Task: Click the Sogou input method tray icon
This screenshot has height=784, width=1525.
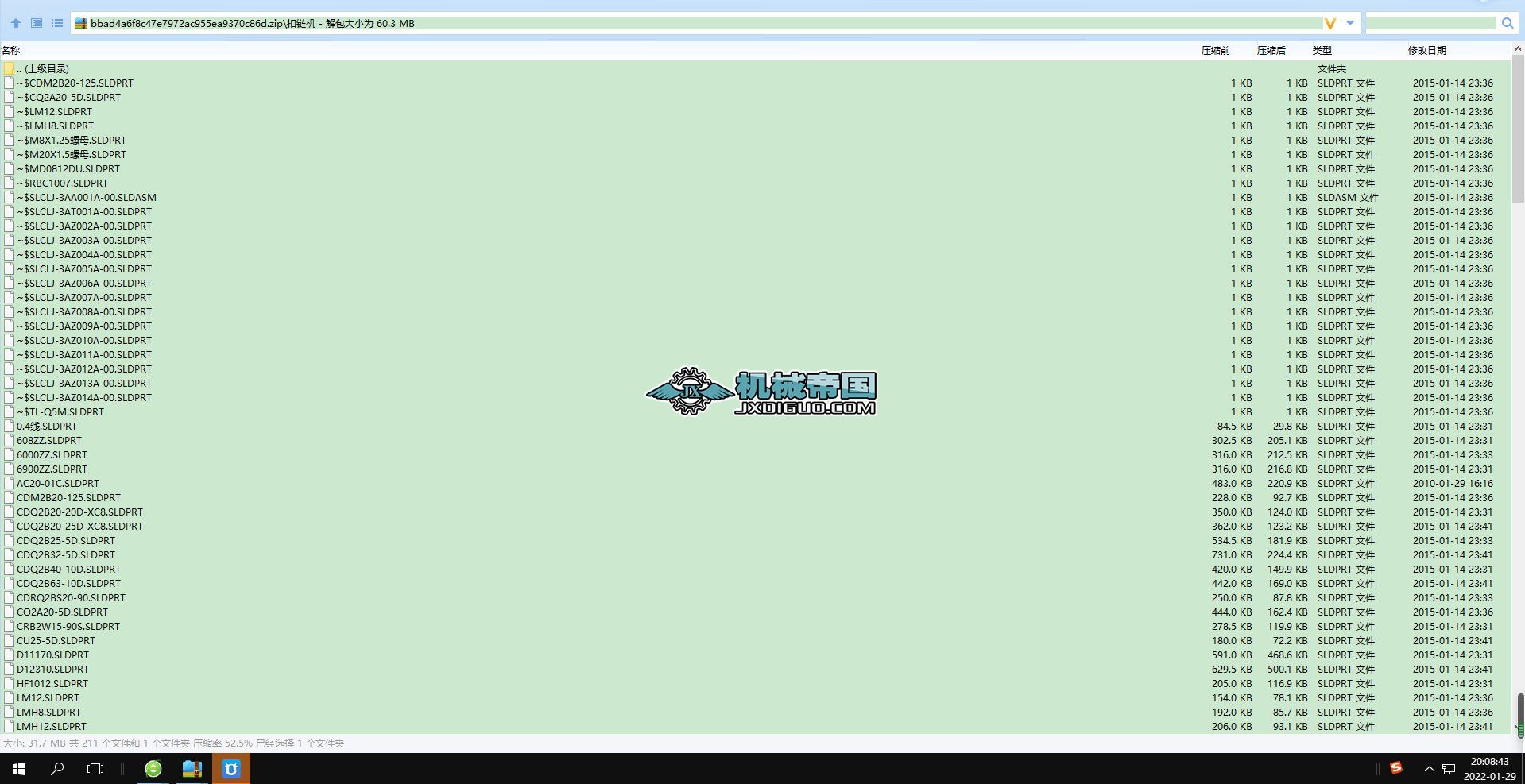Action: pyautogui.click(x=1396, y=767)
